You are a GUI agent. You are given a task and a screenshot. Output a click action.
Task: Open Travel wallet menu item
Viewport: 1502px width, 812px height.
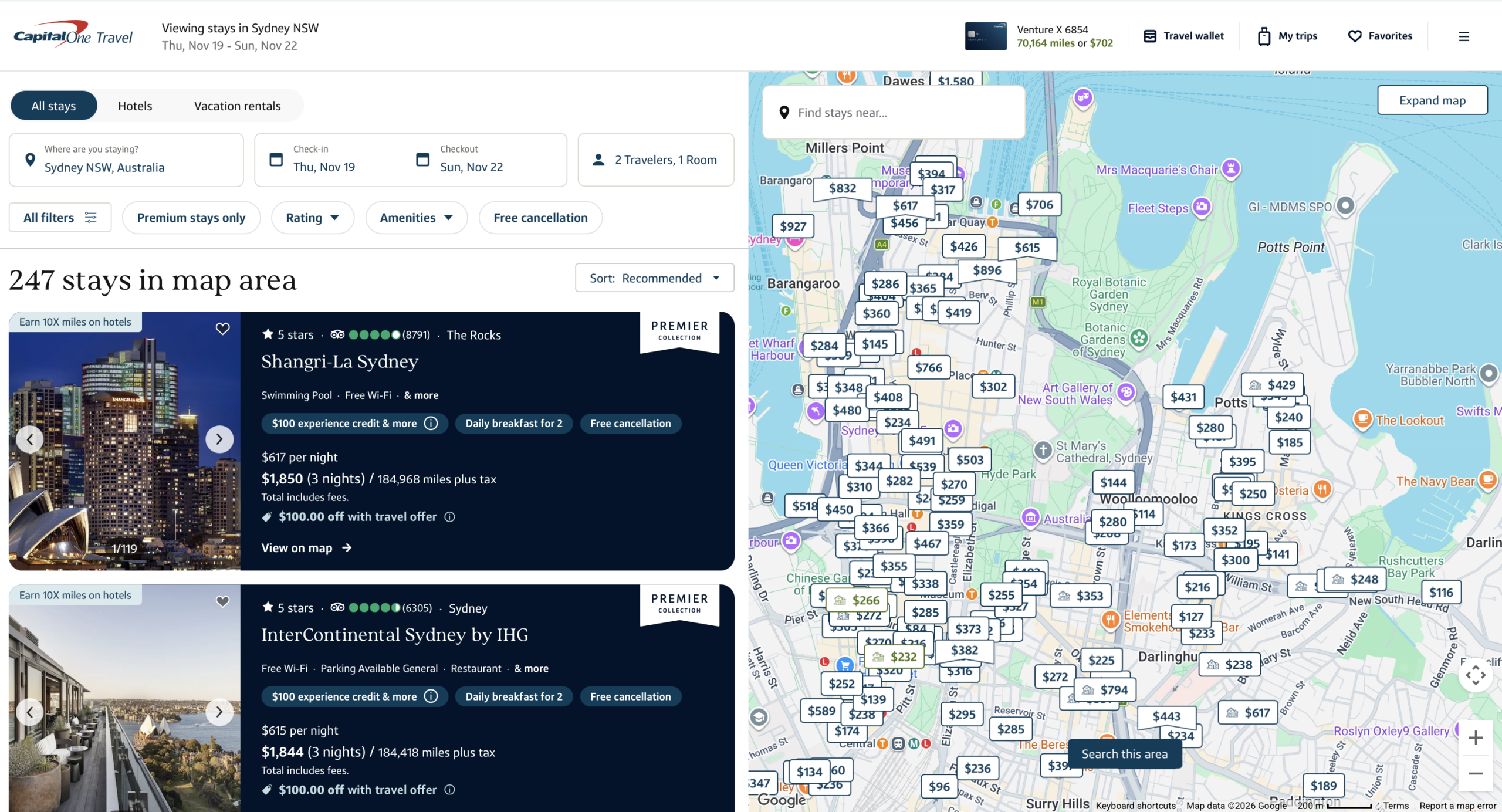point(1183,36)
